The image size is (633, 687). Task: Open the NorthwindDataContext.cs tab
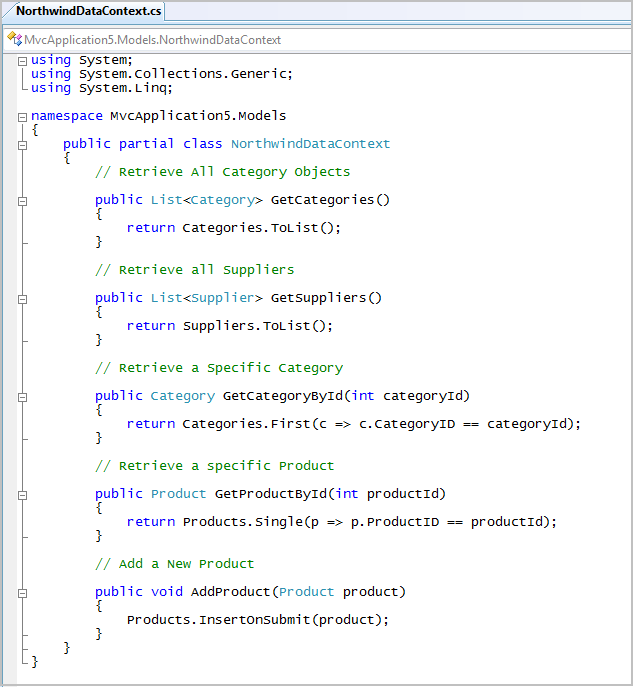coord(86,11)
